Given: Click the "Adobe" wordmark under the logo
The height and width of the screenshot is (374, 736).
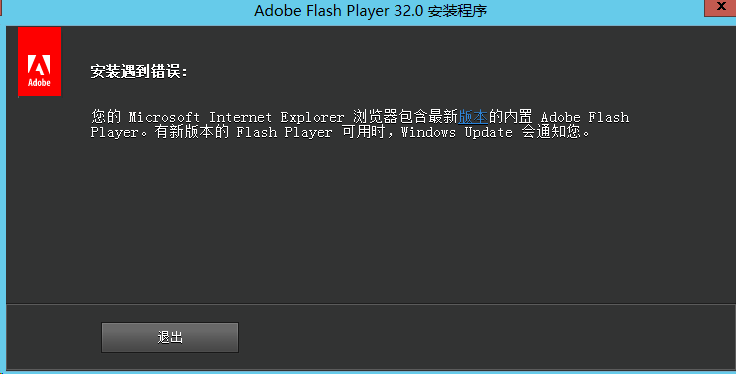Looking at the screenshot, I should click(x=39, y=83).
